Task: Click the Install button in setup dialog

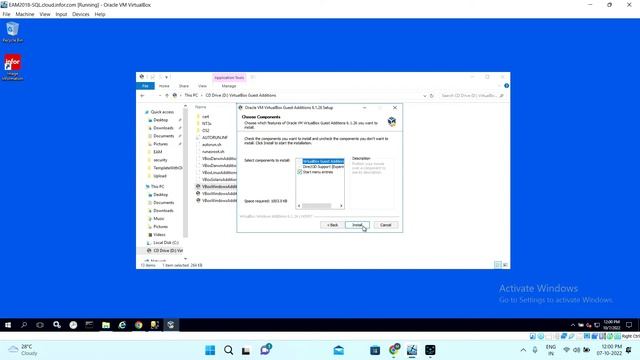Action: [x=357, y=225]
